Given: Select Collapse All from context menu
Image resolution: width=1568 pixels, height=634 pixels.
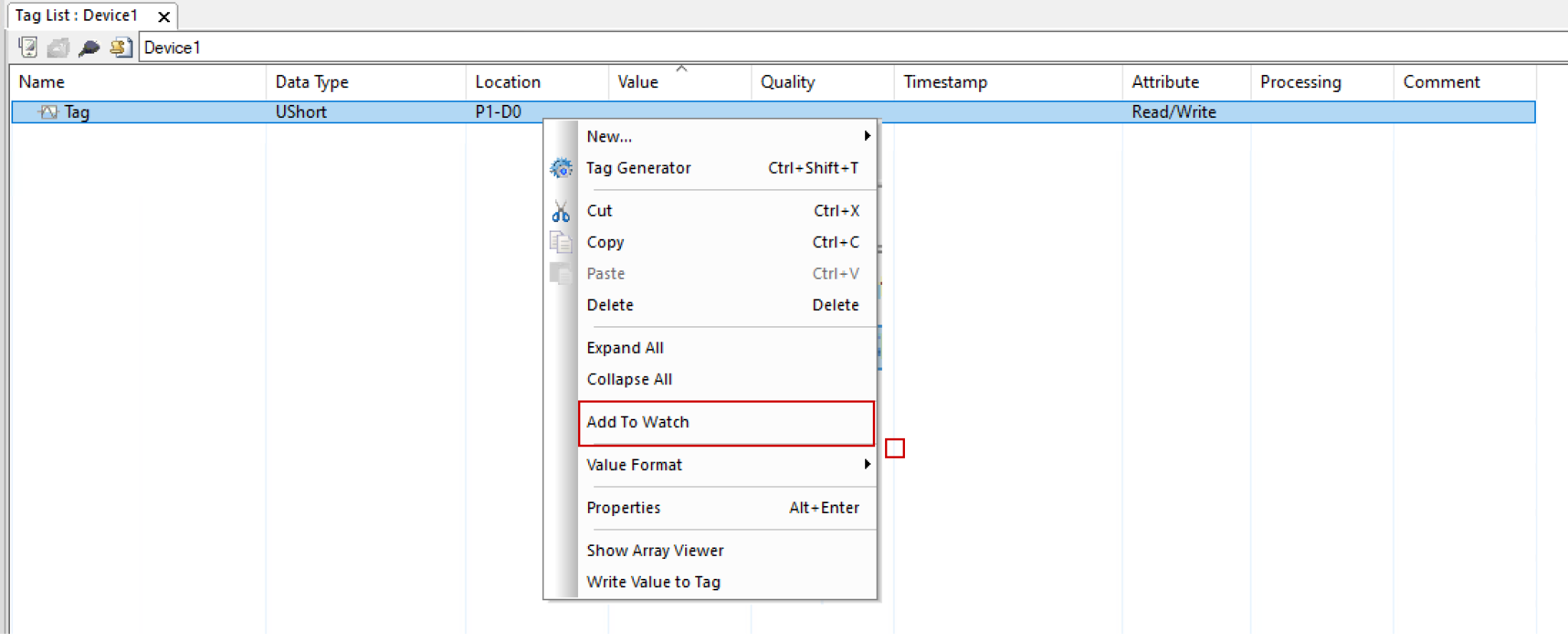Looking at the screenshot, I should [x=629, y=379].
